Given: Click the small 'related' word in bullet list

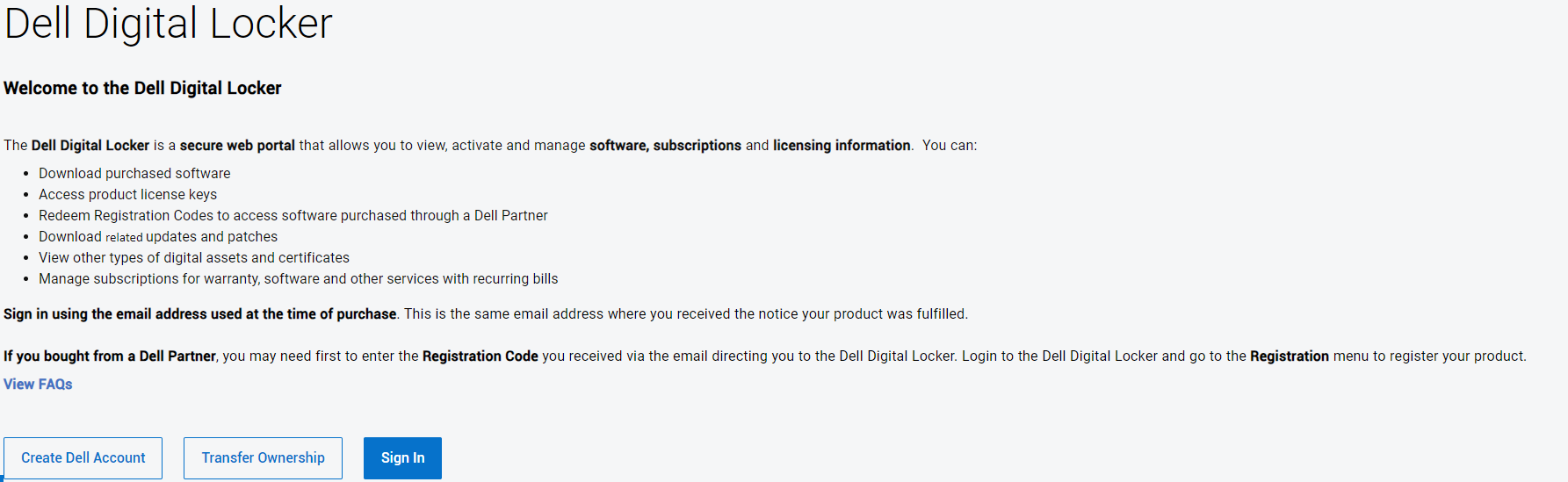Looking at the screenshot, I should (124, 237).
